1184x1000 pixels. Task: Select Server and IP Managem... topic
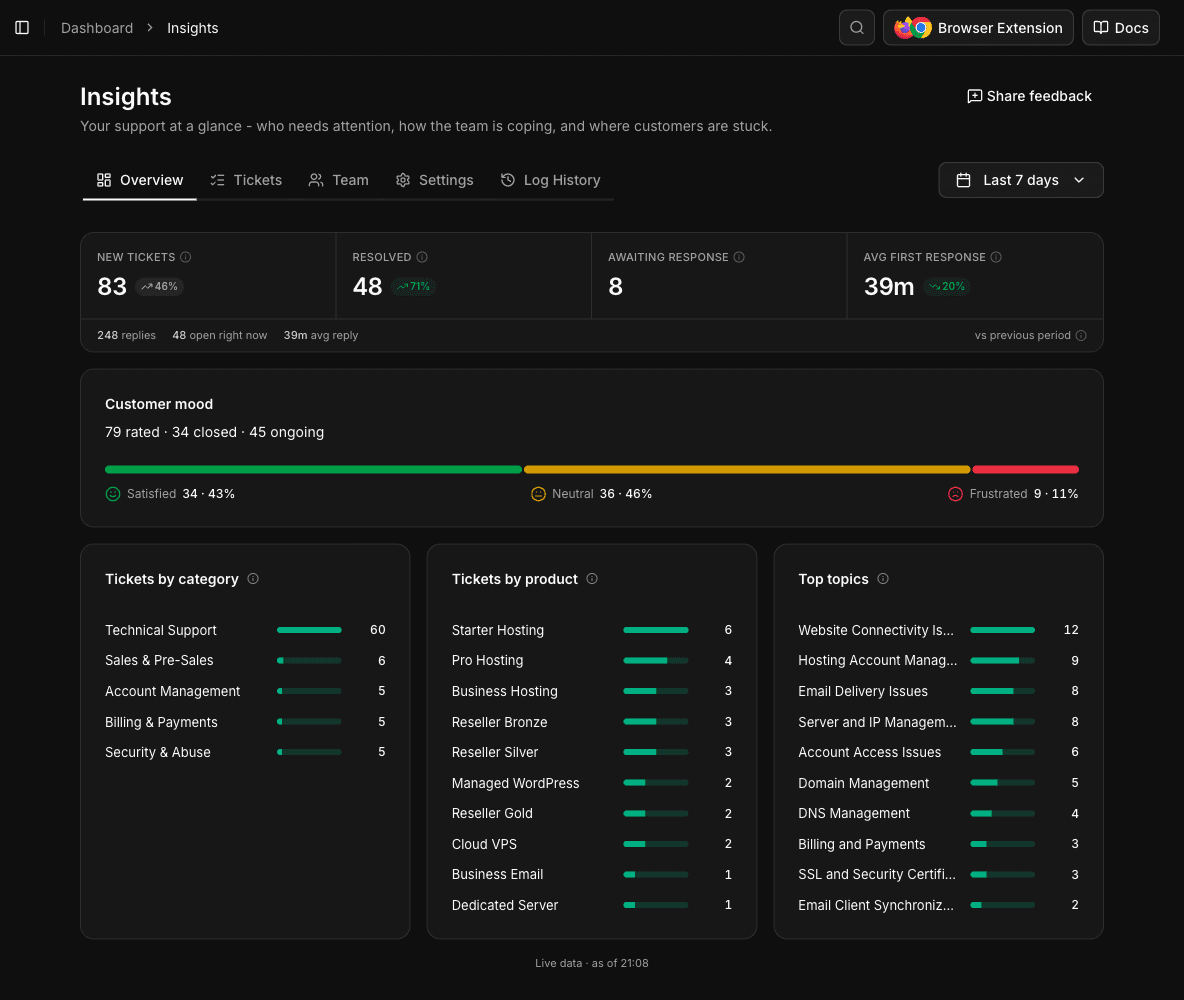(x=938, y=722)
